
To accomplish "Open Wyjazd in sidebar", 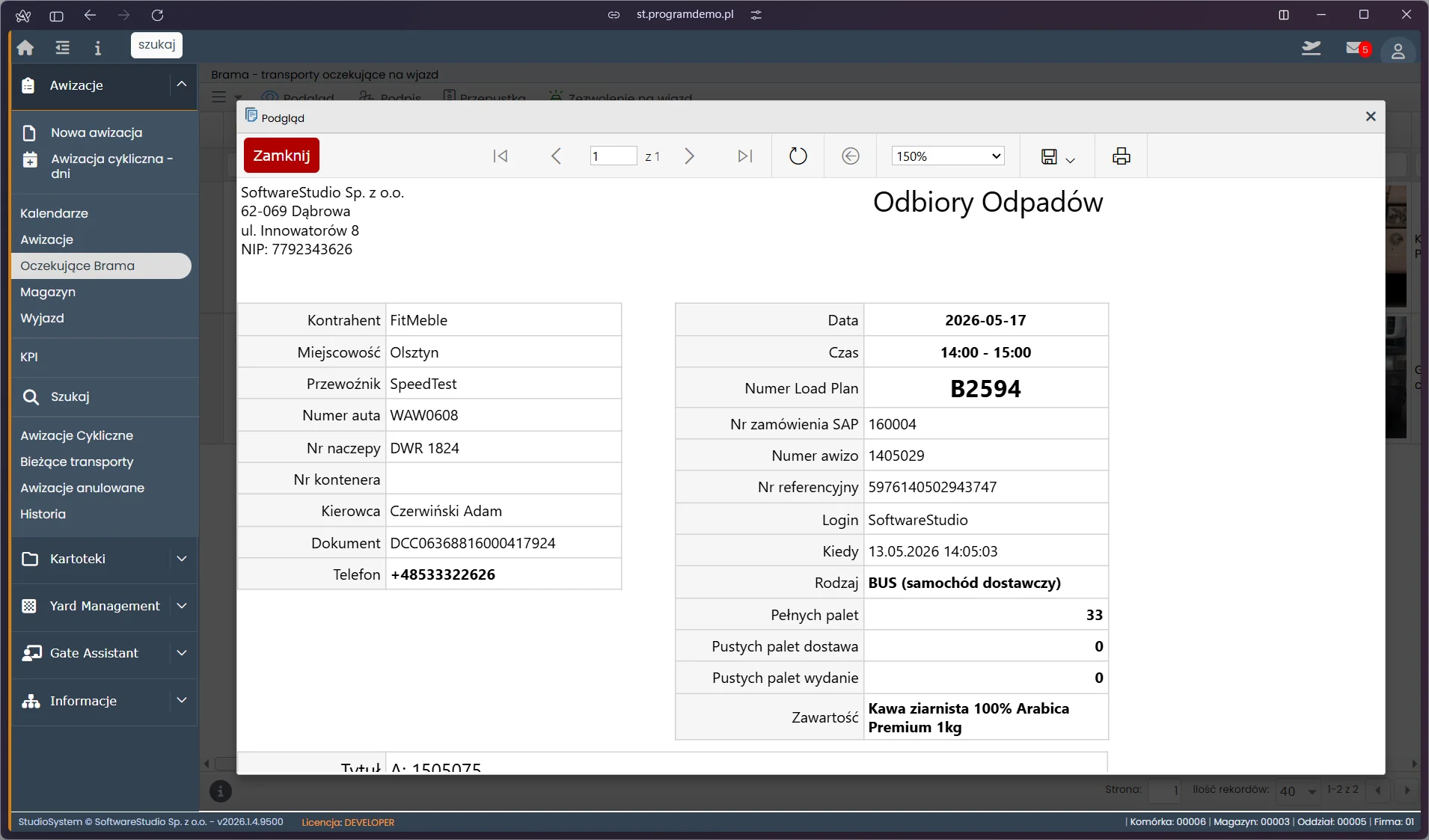I will pyautogui.click(x=42, y=318).
